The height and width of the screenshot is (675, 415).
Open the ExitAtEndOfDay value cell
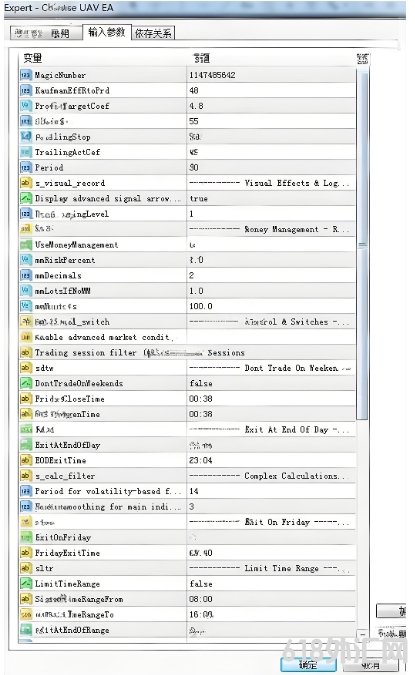pos(271,445)
